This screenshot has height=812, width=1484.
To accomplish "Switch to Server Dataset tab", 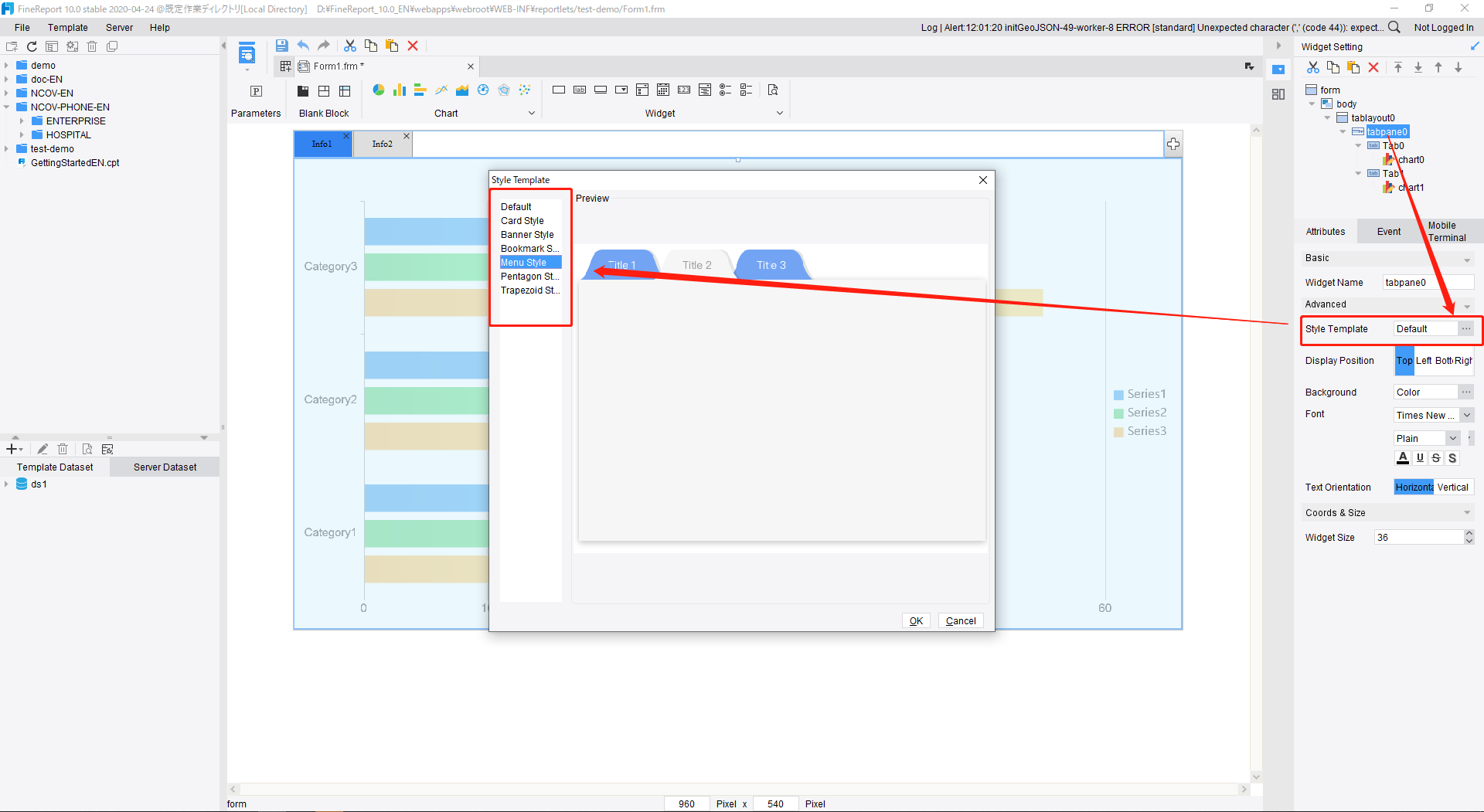I will click(165, 467).
